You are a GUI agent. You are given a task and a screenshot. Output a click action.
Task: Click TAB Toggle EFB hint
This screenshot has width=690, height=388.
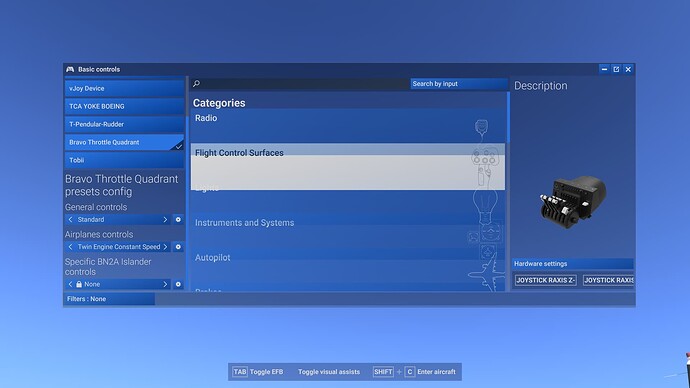click(x=258, y=372)
